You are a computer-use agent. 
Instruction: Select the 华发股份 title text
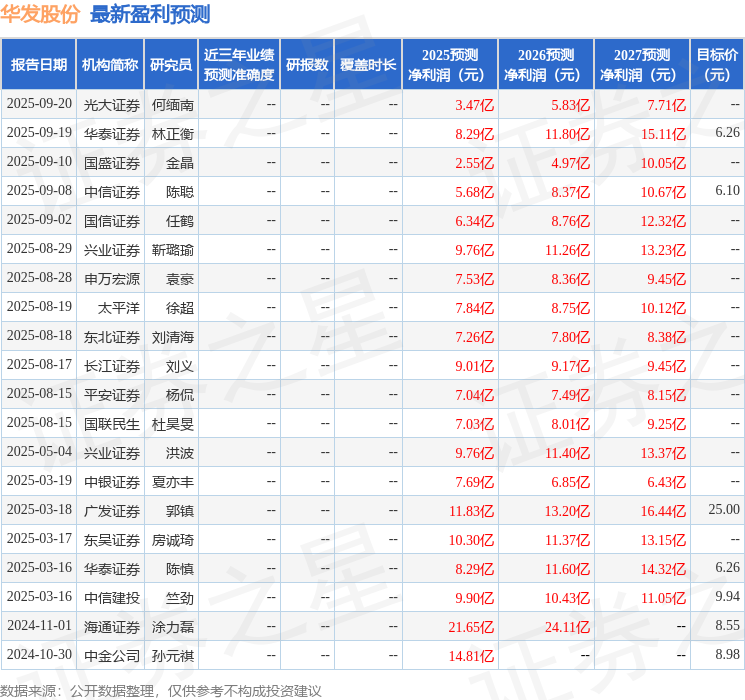coord(40,14)
